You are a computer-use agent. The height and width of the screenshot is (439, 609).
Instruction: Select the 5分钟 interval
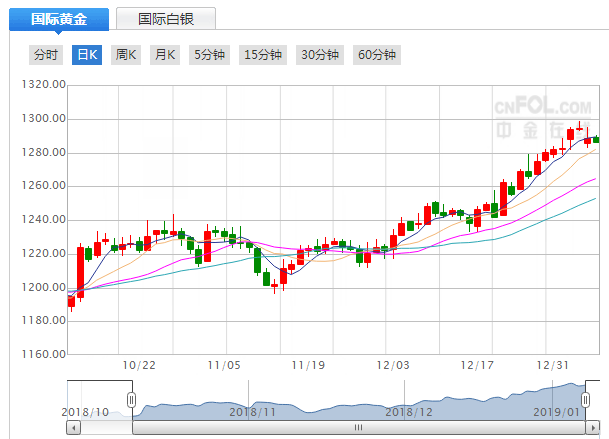(209, 55)
